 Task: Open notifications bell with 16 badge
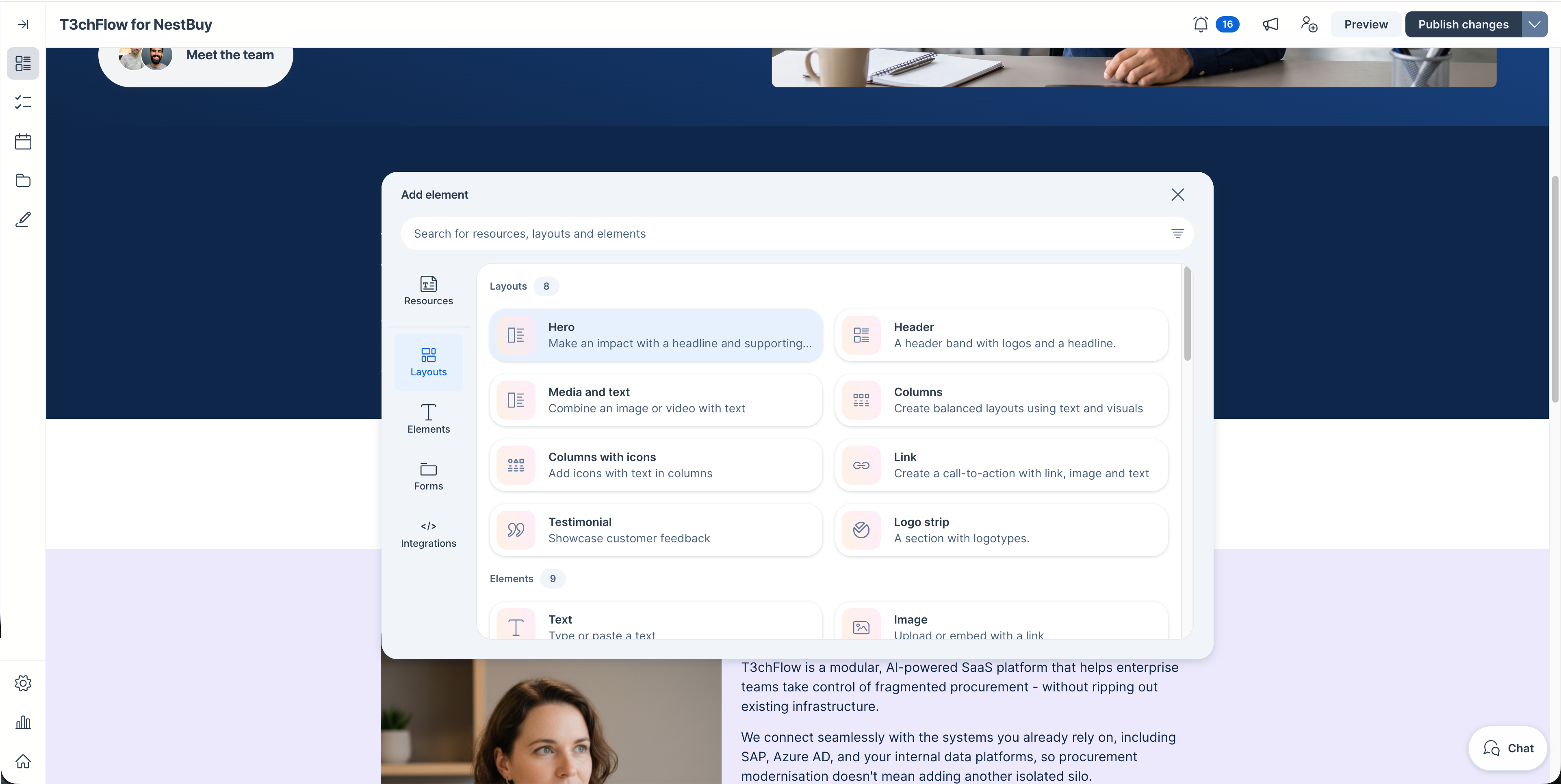(1215, 24)
